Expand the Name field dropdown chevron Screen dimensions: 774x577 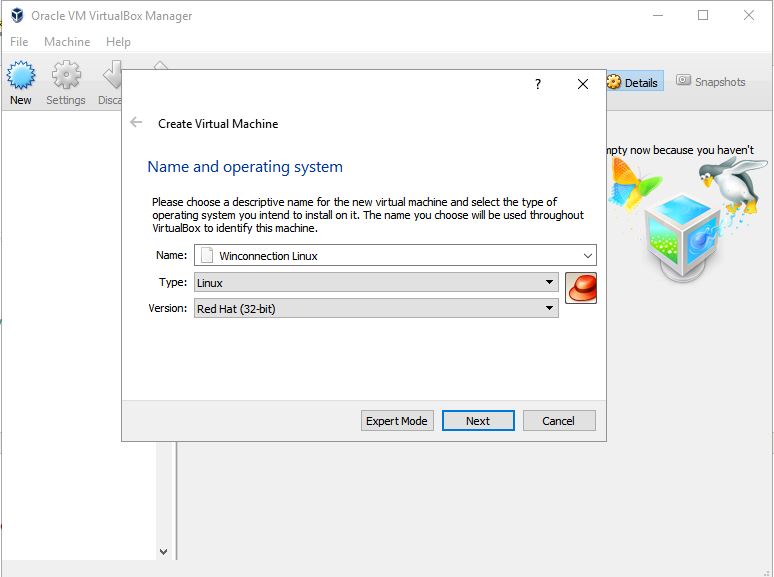(x=587, y=256)
